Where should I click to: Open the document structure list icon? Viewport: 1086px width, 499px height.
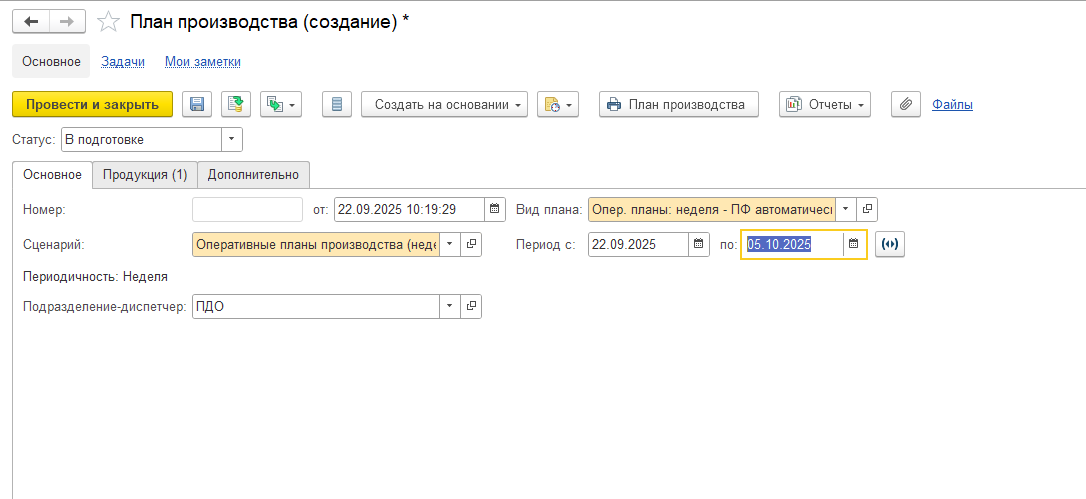[x=336, y=105]
